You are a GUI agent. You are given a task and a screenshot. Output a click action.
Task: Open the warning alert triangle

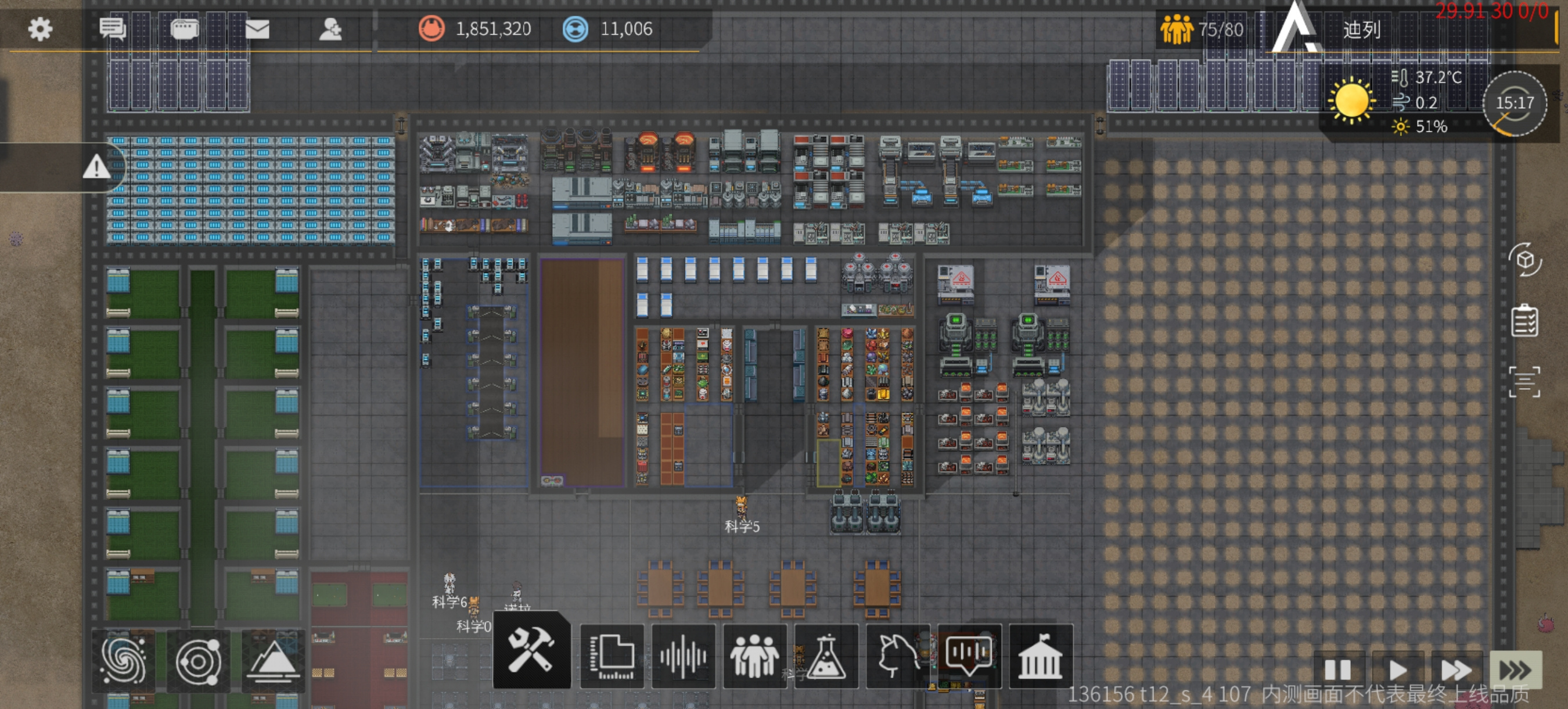click(96, 166)
